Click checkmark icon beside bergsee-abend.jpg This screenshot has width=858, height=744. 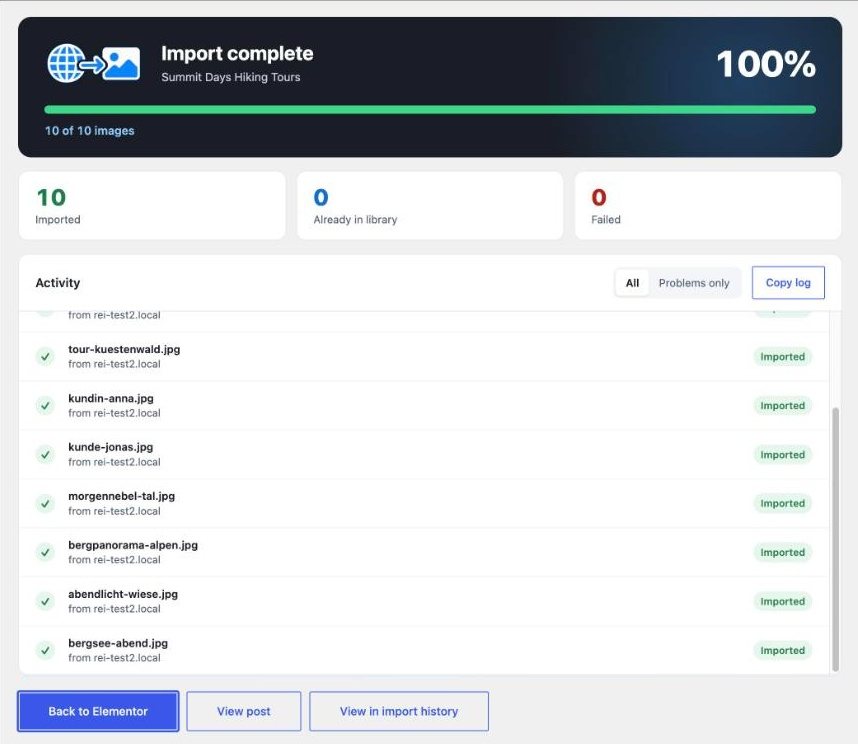(45, 650)
